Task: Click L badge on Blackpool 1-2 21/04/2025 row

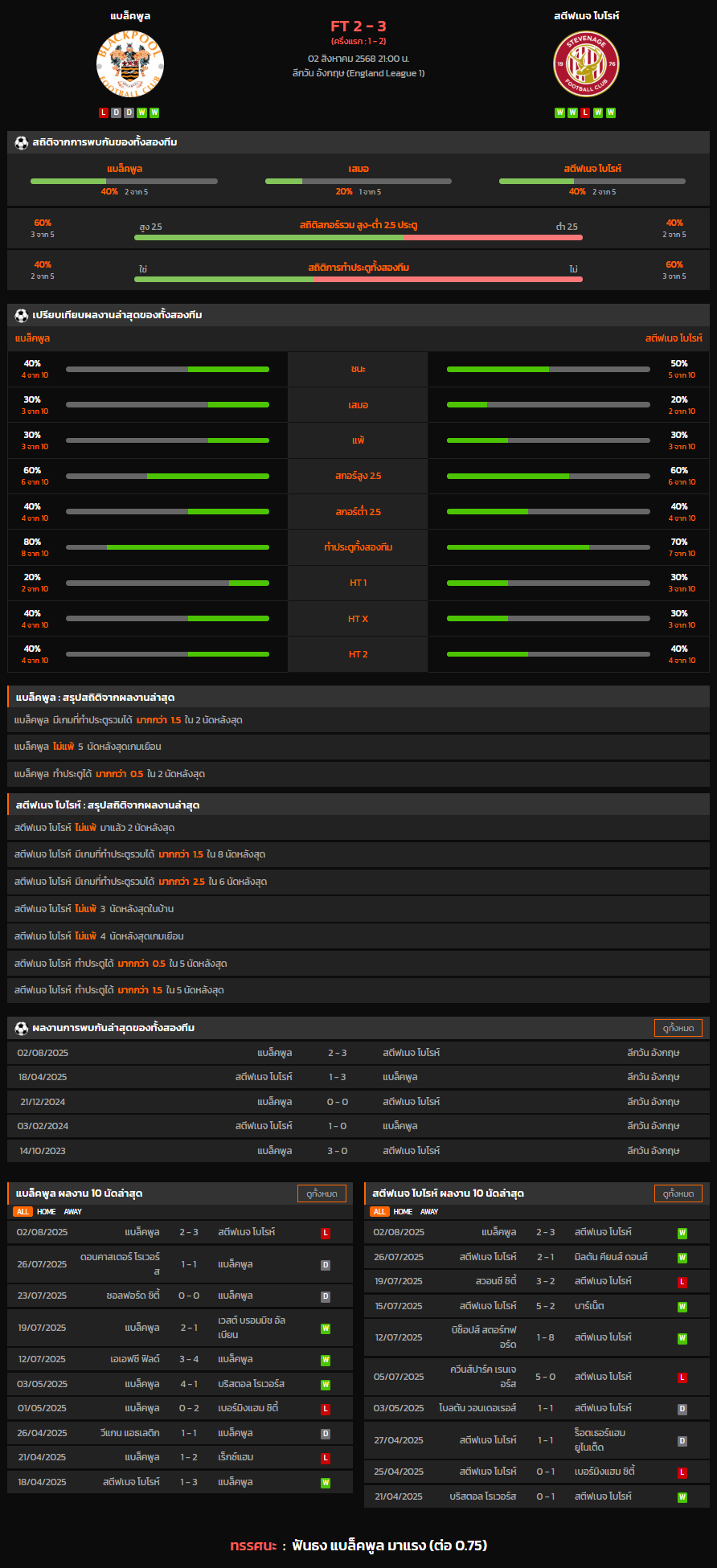Action: [x=326, y=1458]
